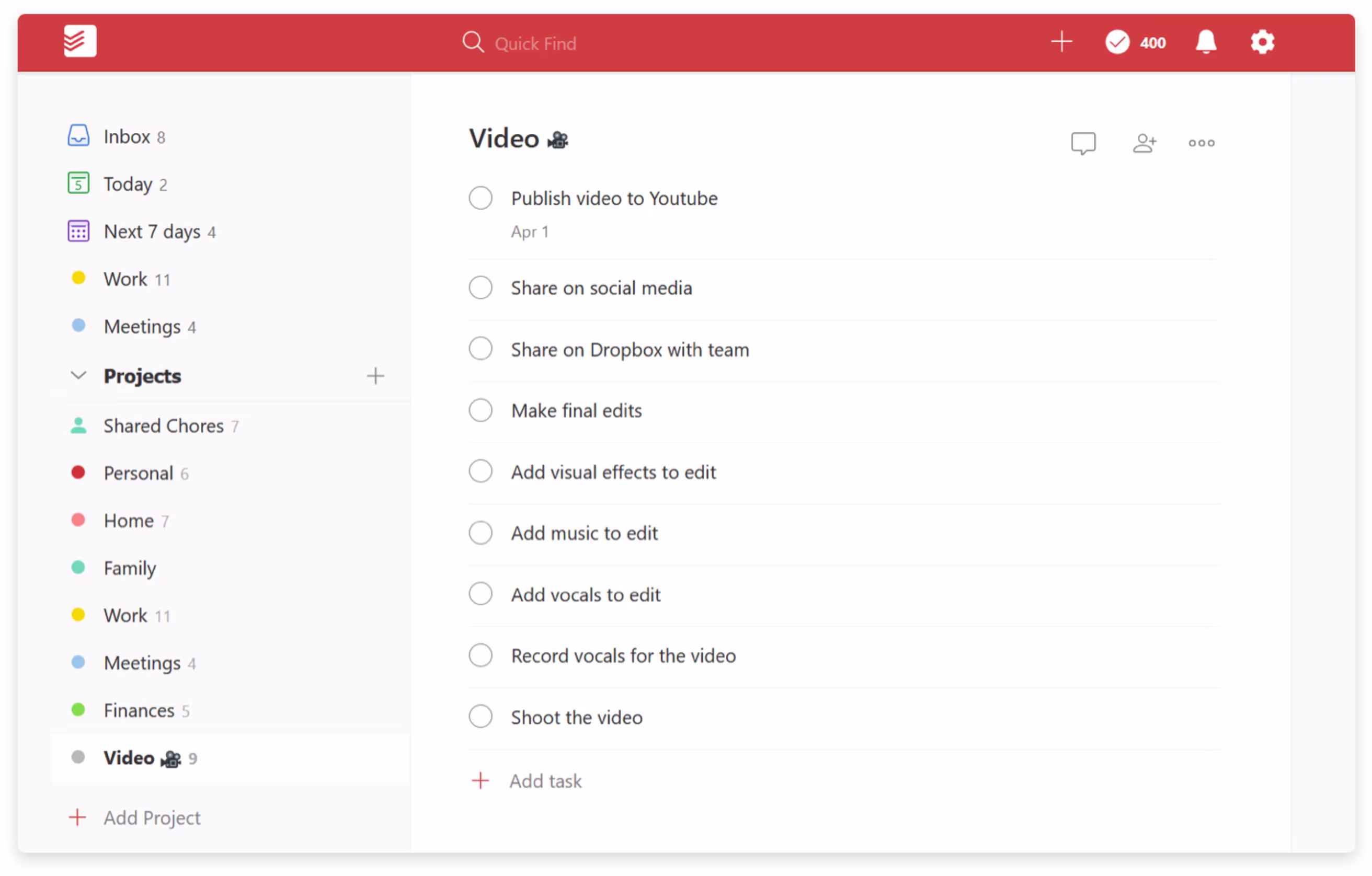
Task: Open notifications bell
Action: (1207, 42)
